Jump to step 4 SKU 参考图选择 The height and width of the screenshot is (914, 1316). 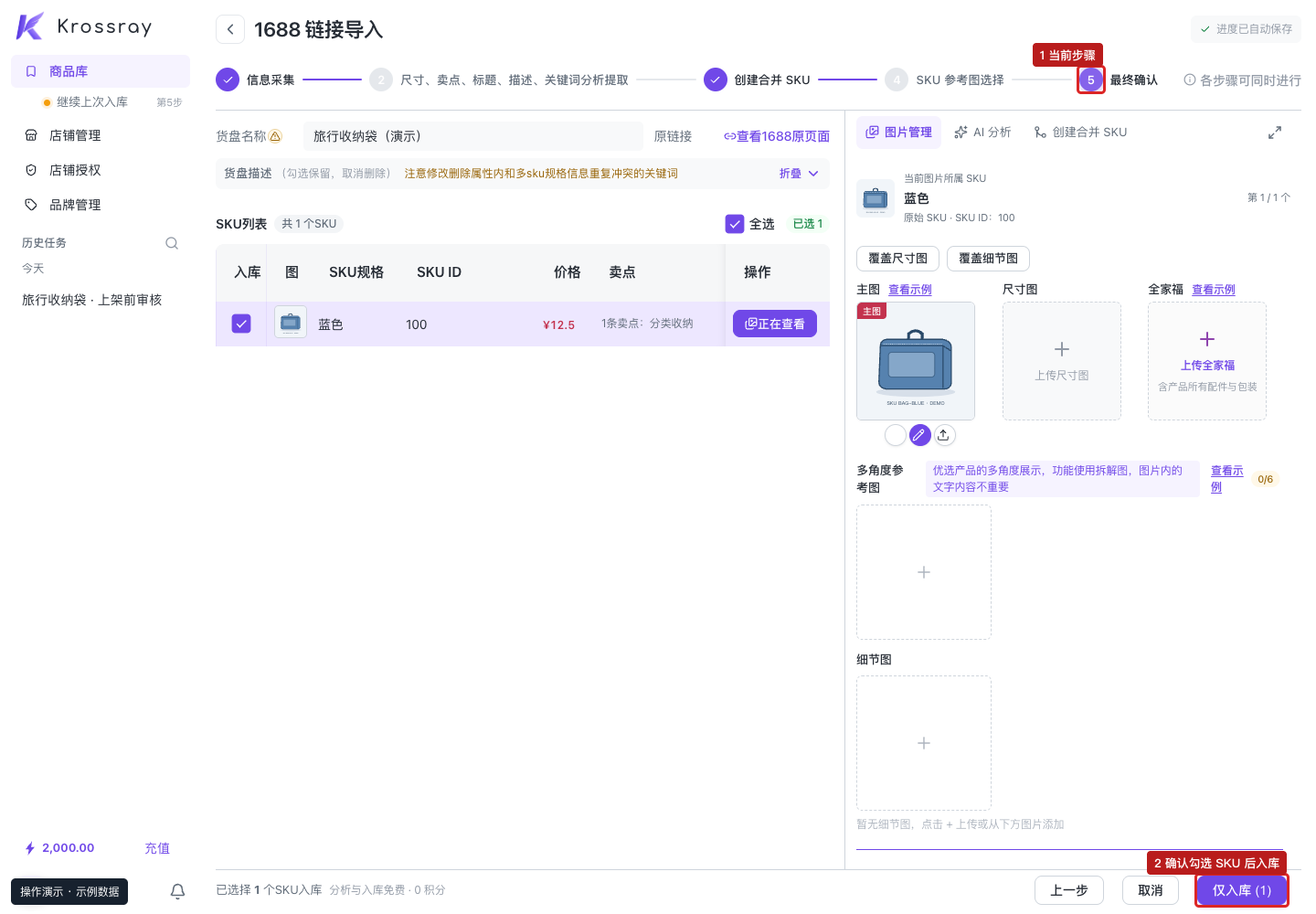[944, 80]
